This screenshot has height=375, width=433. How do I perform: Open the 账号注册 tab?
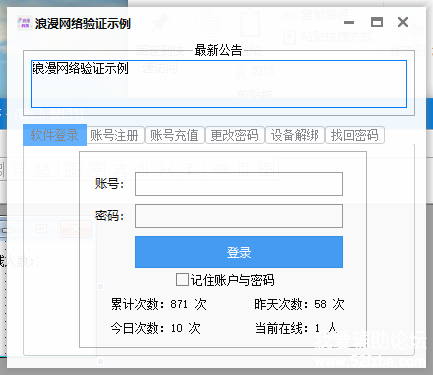tap(115, 135)
